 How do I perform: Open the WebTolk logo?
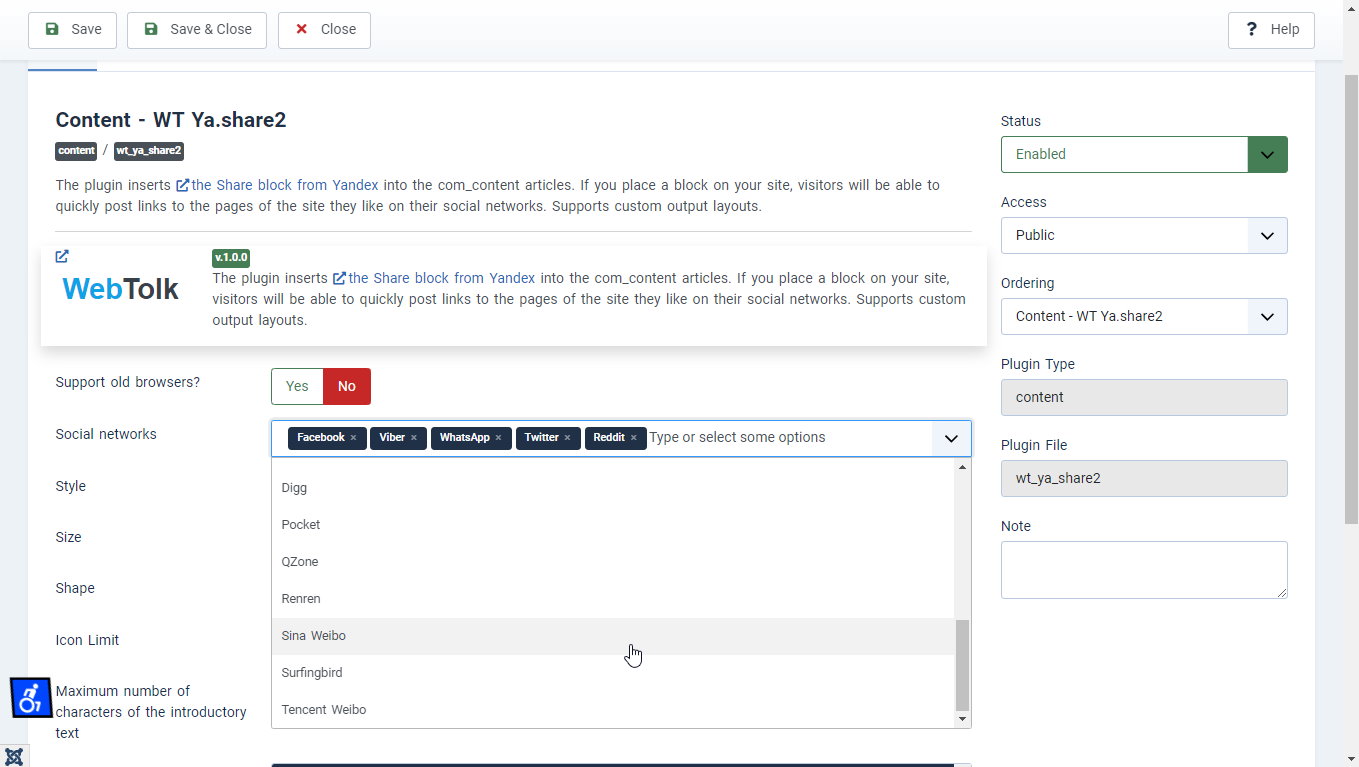pos(120,289)
